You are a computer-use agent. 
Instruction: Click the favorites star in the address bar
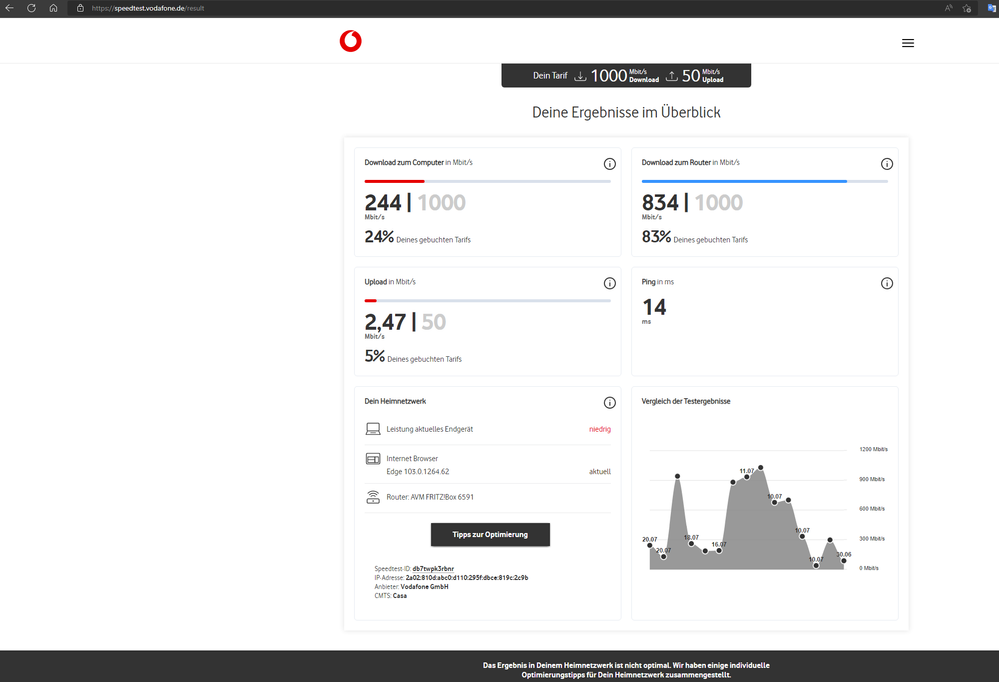966,8
